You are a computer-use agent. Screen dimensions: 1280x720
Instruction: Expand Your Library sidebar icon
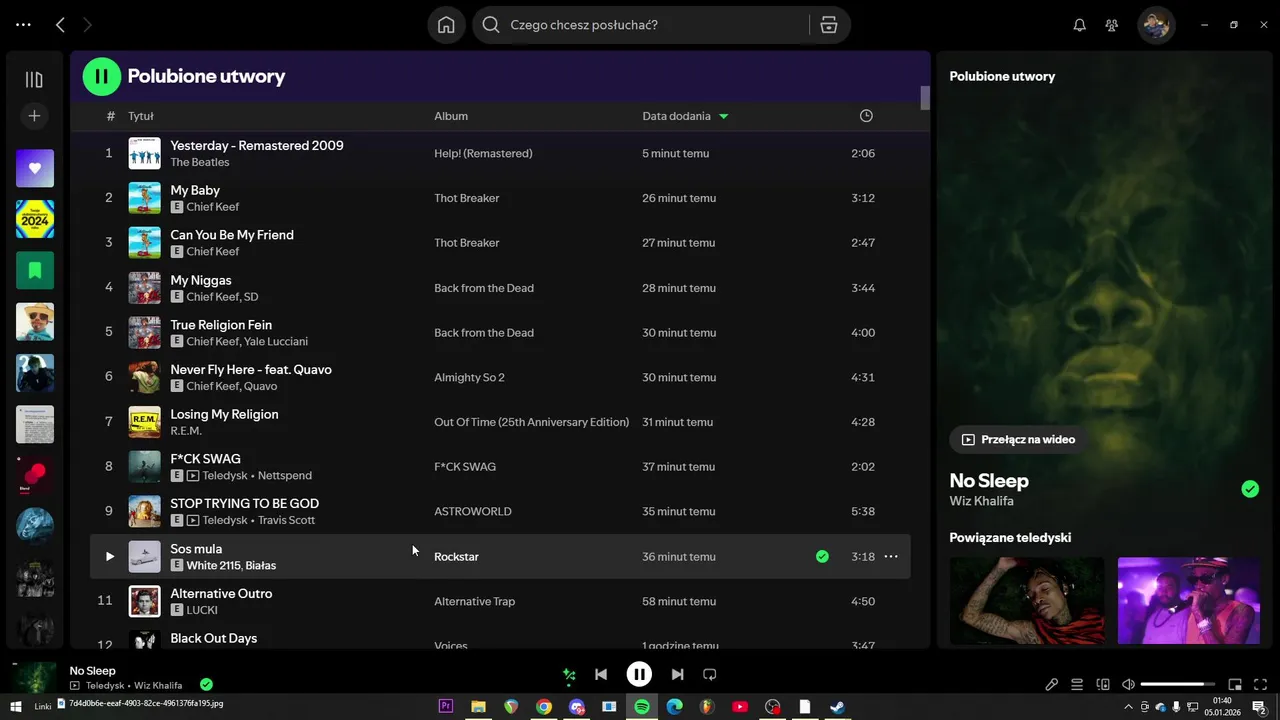tap(34, 80)
